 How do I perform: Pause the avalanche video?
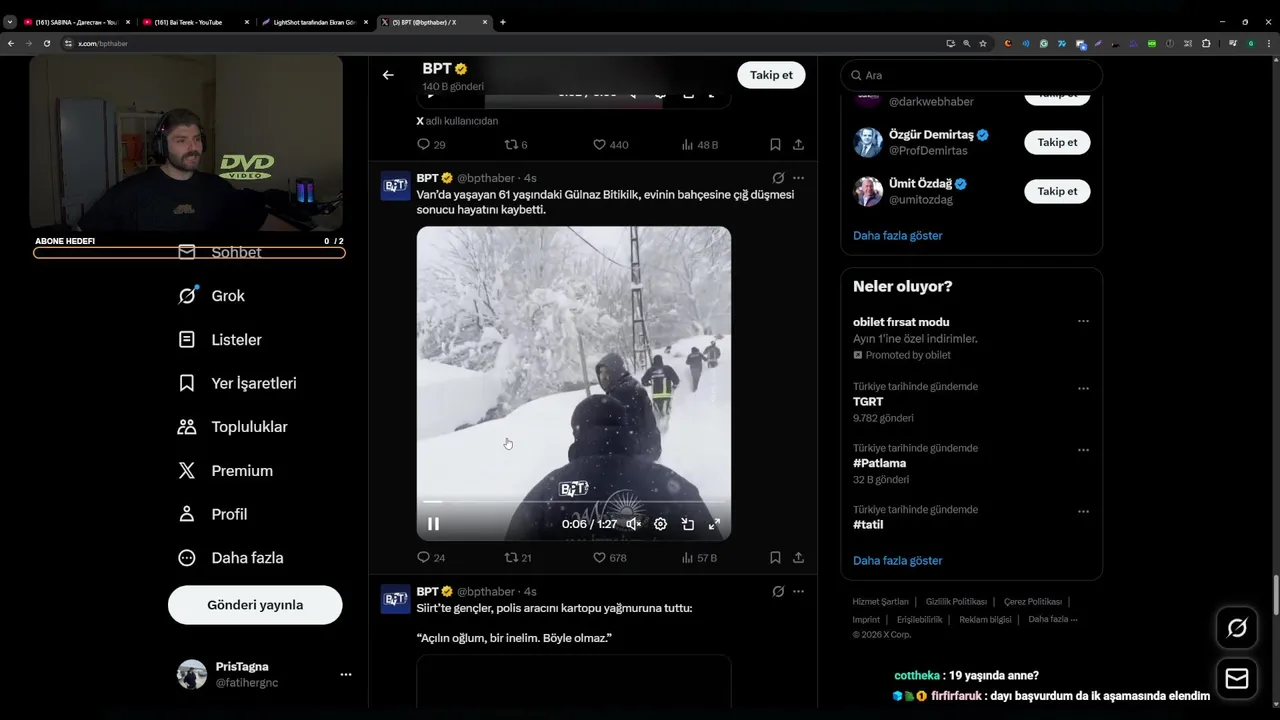point(433,524)
